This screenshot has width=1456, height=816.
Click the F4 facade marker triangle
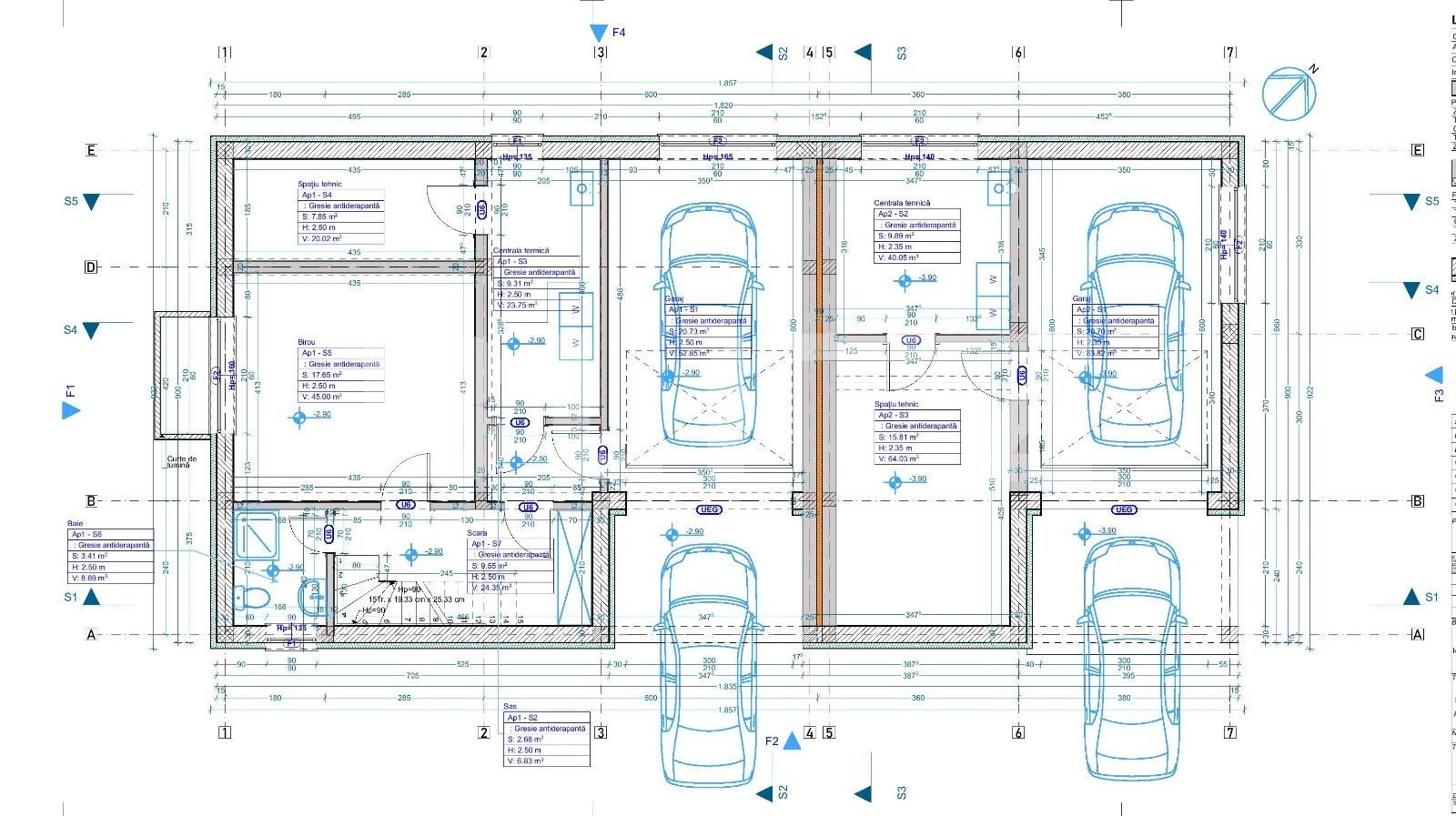pos(598,34)
